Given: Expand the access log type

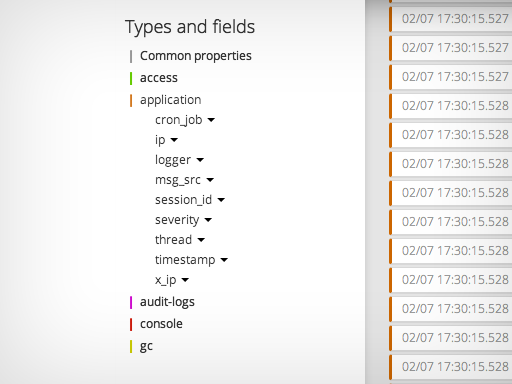Looking at the screenshot, I should (x=159, y=78).
